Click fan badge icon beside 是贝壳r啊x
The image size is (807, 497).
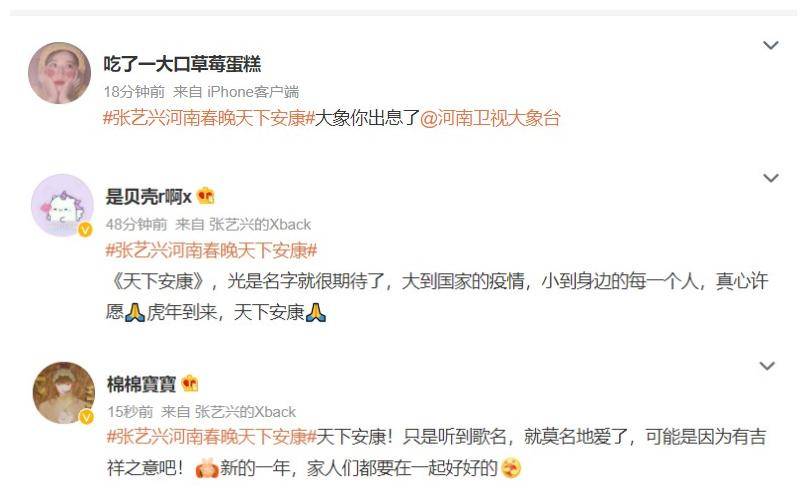[205, 196]
